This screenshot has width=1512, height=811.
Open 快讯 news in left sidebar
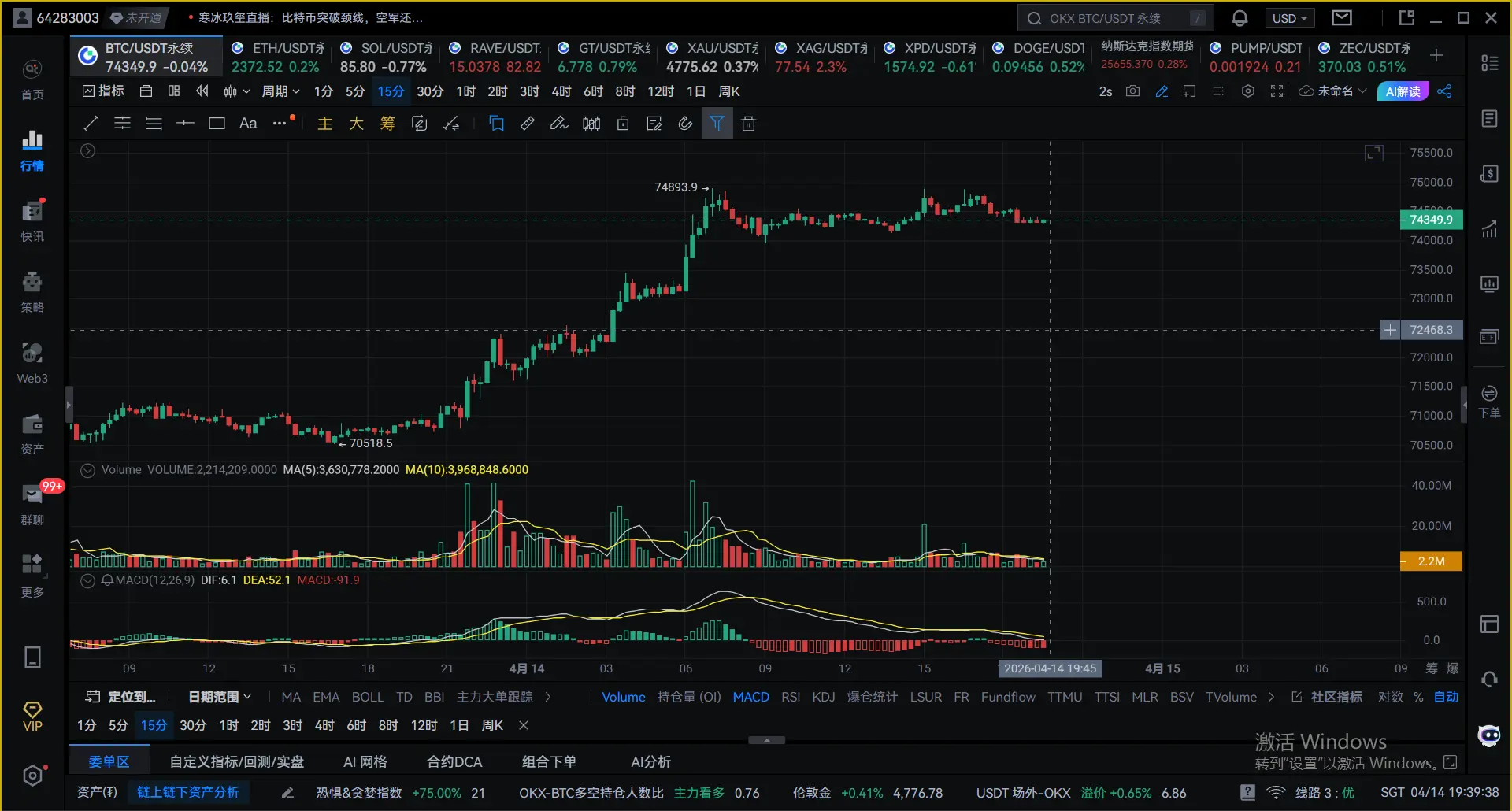tap(32, 221)
